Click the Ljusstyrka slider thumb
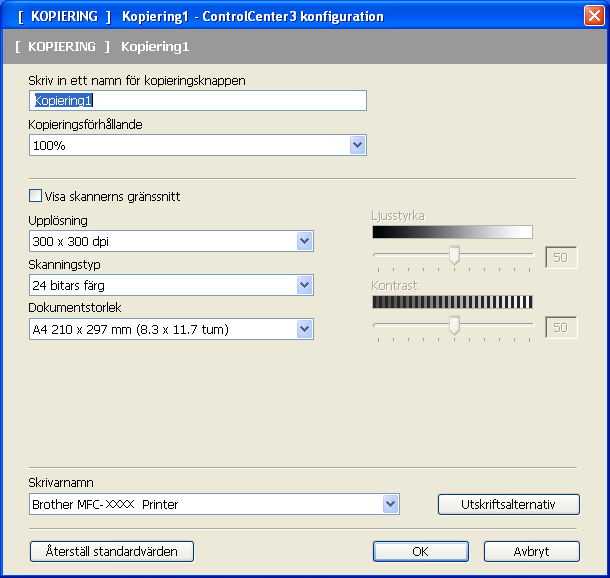This screenshot has height=578, width=610. point(454,255)
